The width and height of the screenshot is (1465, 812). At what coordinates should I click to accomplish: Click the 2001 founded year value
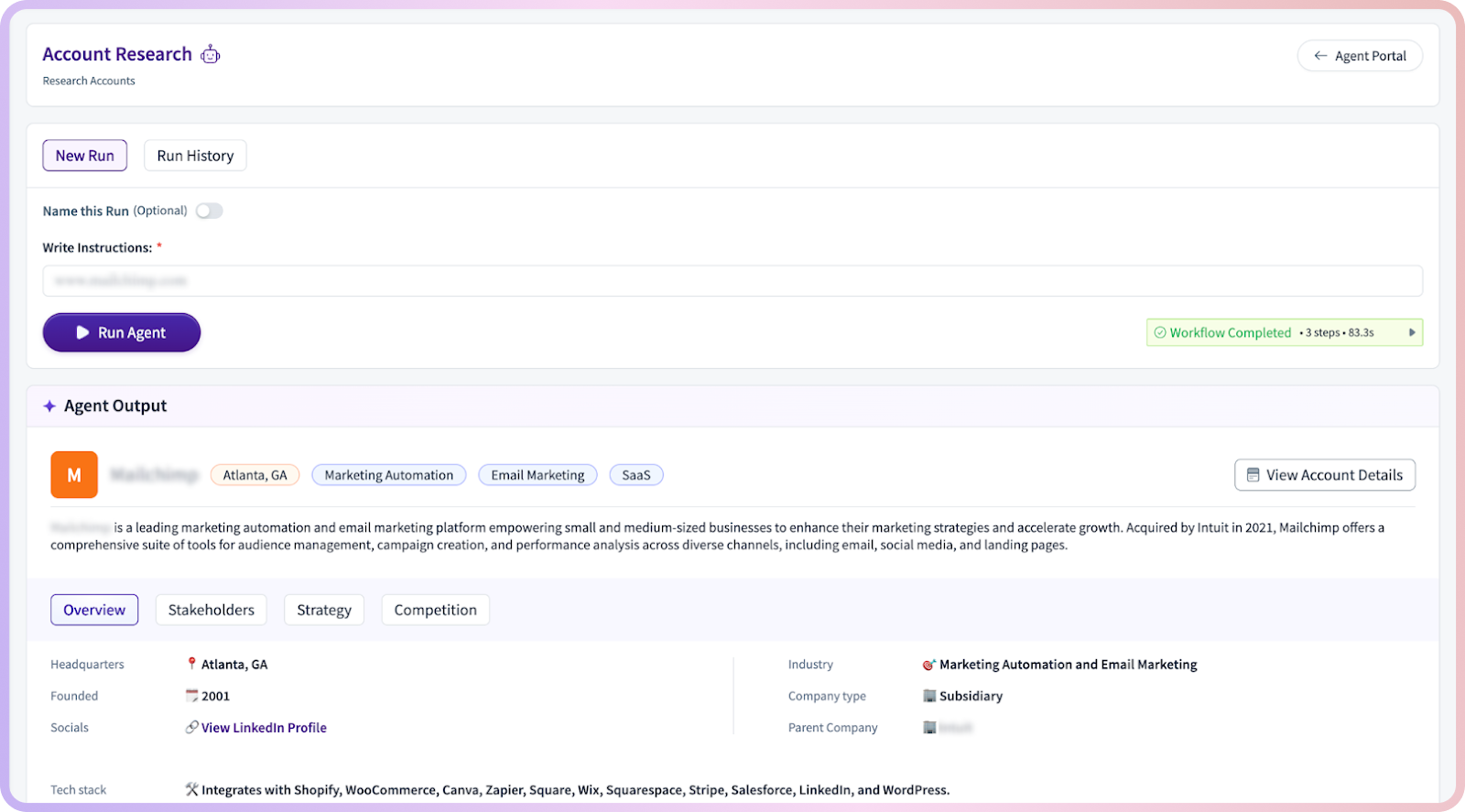(216, 696)
